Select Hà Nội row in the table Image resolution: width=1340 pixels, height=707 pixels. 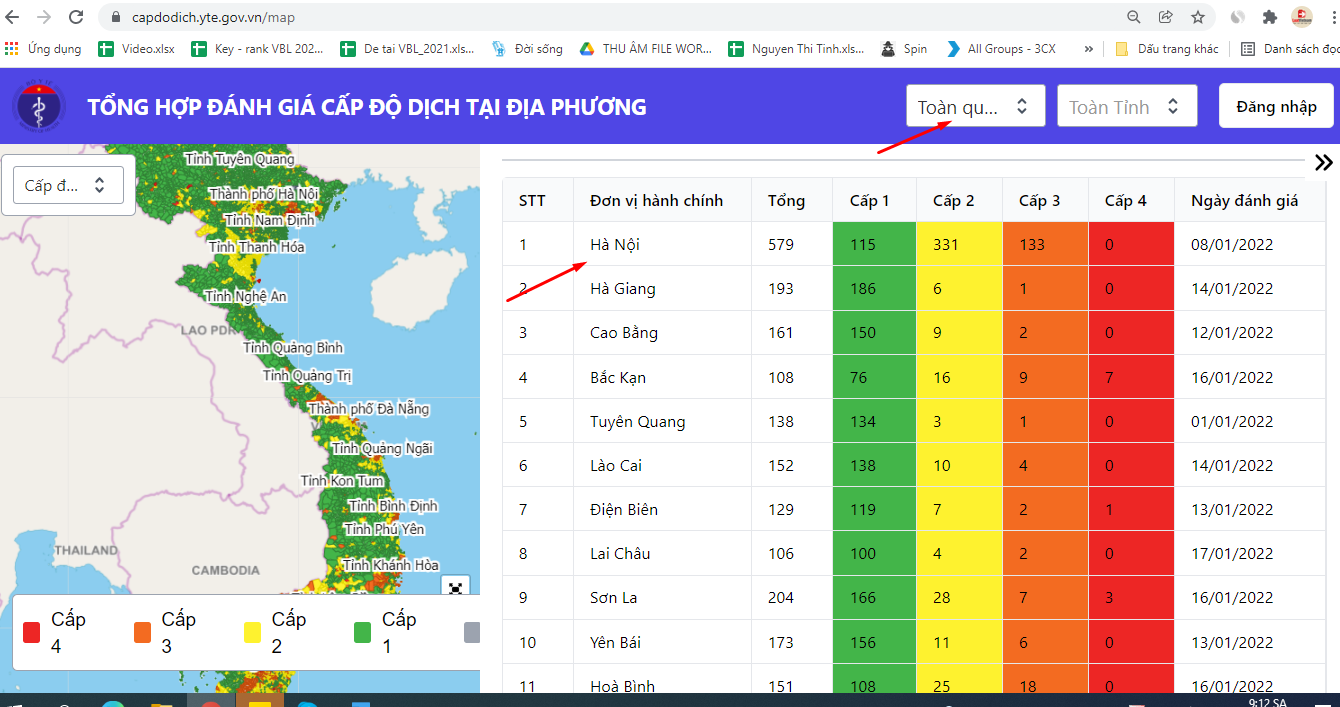[614, 244]
